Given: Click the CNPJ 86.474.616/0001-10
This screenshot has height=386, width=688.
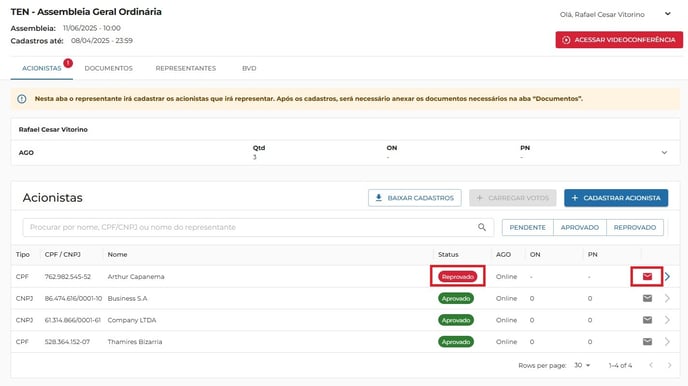Looking at the screenshot, I should click(x=73, y=298).
